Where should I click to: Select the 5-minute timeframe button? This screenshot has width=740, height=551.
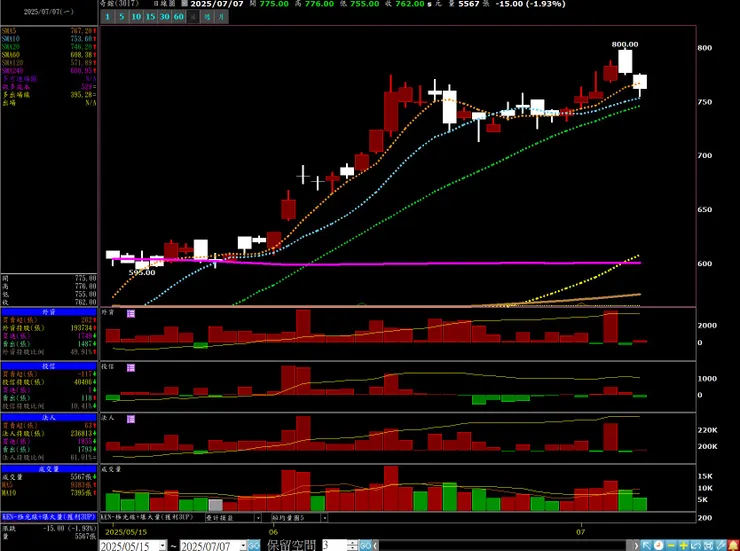pyautogui.click(x=122, y=17)
